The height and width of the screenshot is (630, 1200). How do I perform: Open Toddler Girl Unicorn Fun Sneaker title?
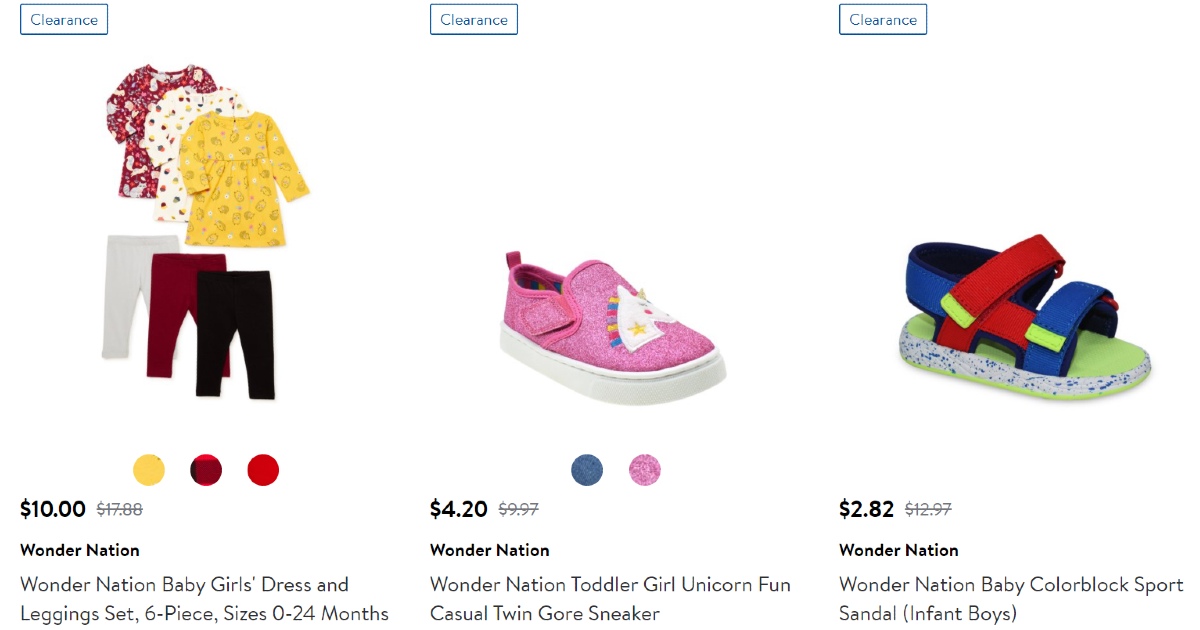610,598
